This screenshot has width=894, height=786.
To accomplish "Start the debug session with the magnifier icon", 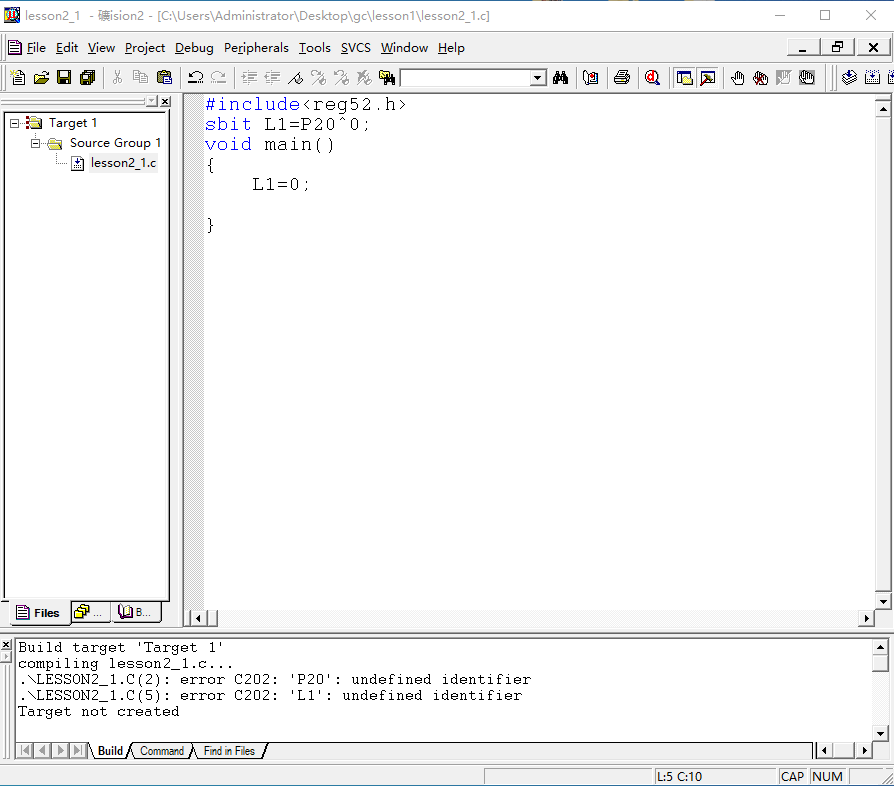I will (652, 78).
